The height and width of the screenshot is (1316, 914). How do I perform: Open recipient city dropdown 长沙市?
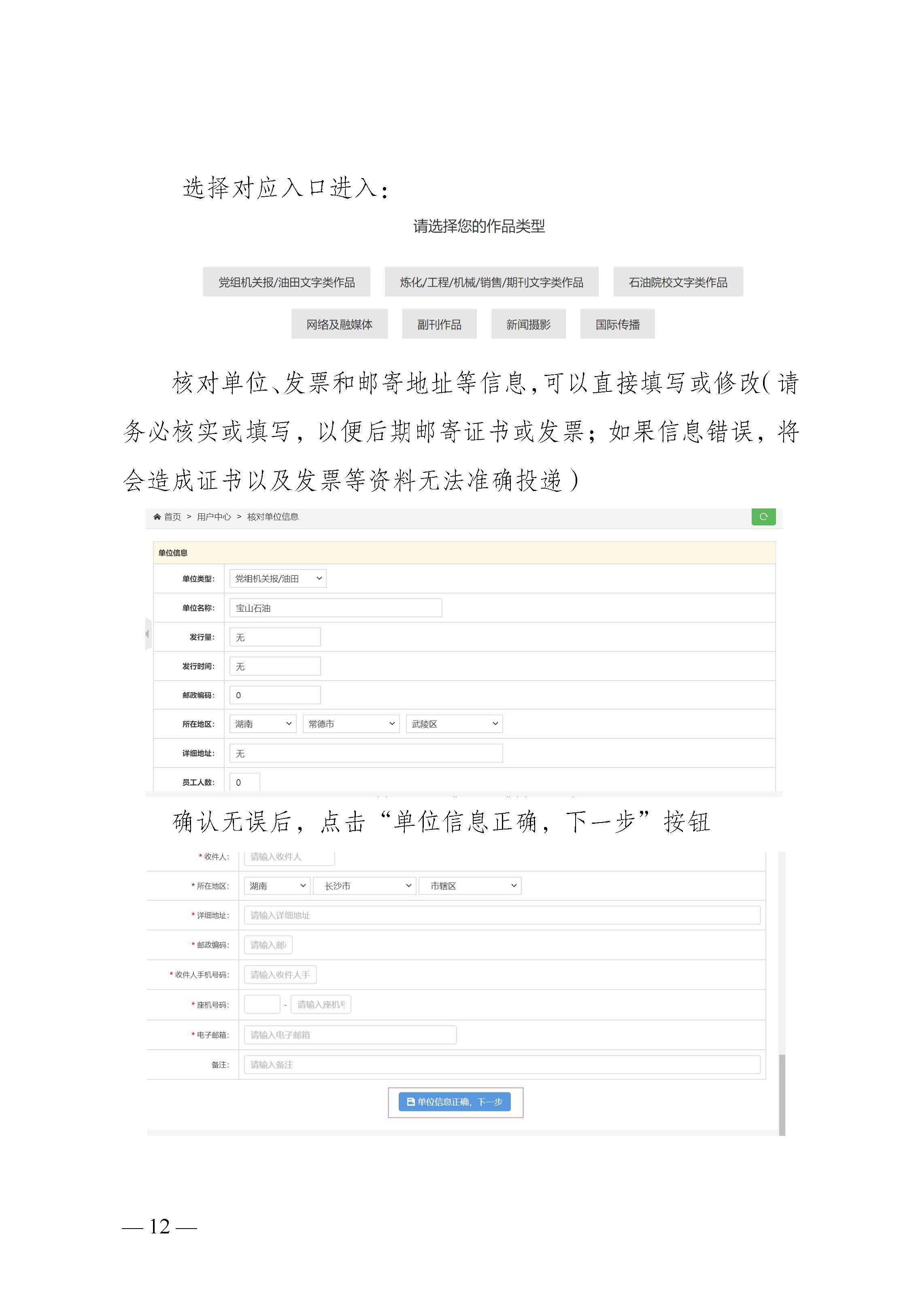[364, 885]
